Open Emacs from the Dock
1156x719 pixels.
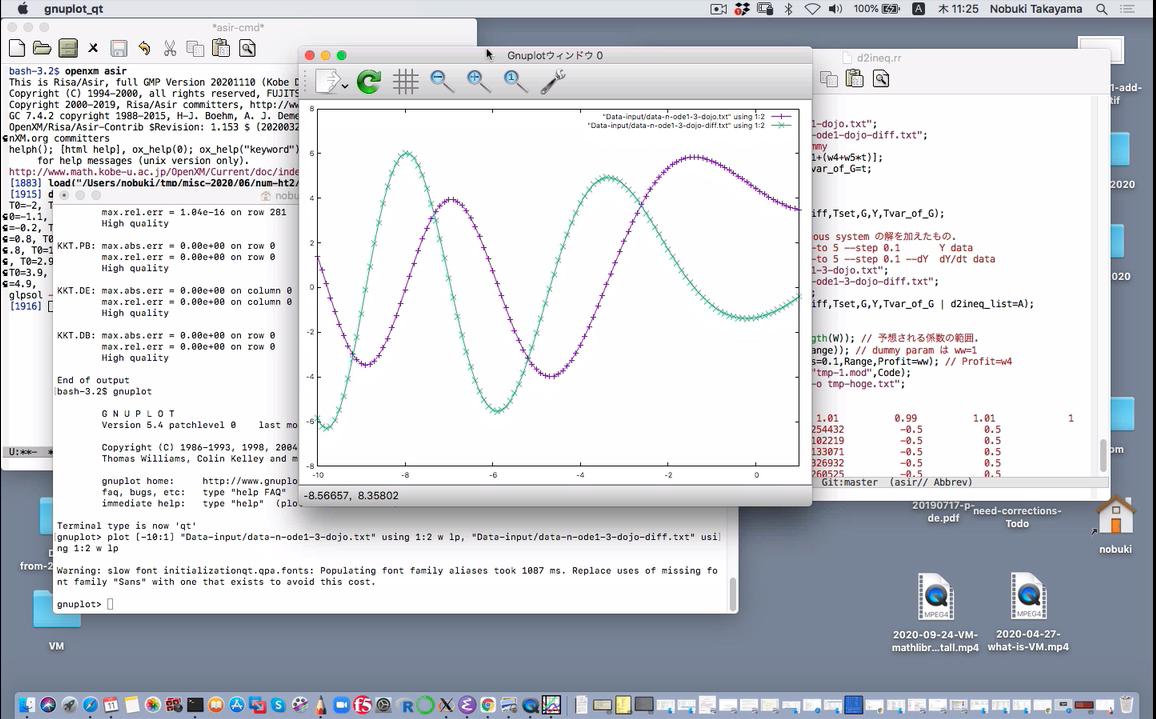(x=467, y=704)
